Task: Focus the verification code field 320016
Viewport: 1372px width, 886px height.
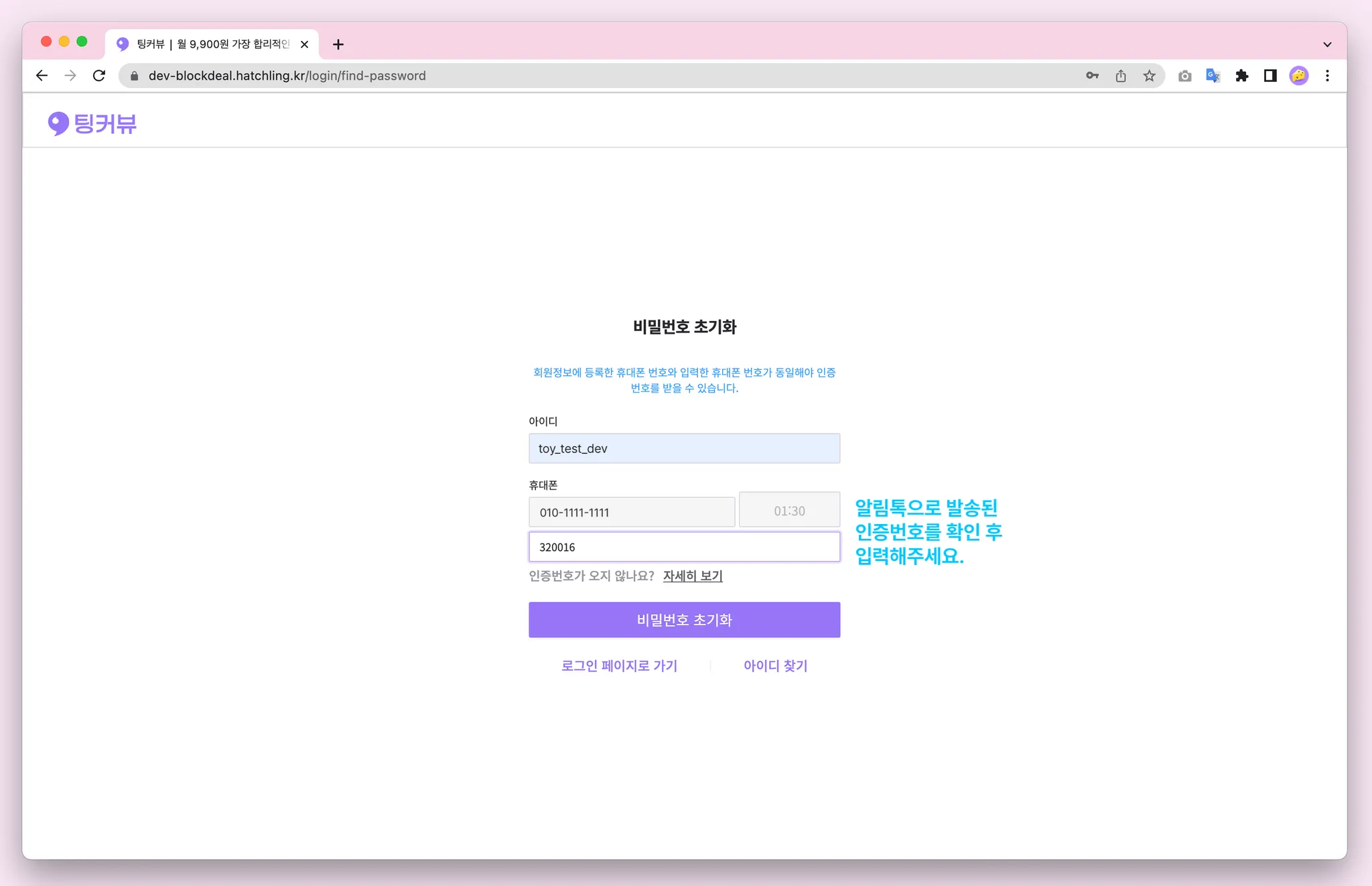Action: click(684, 547)
